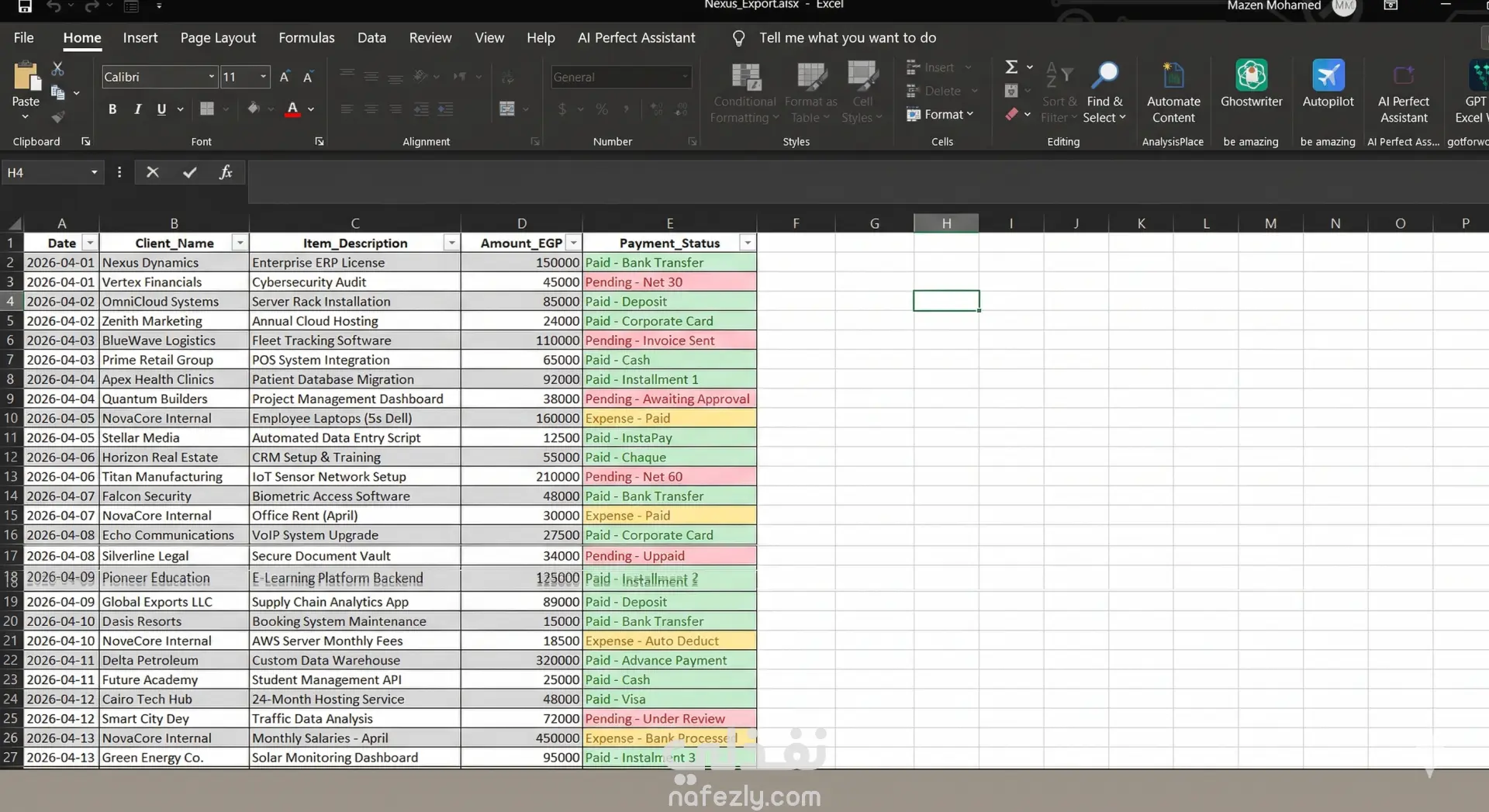Click the Delete cells button
This screenshot has height=812, width=1489.
point(941,91)
